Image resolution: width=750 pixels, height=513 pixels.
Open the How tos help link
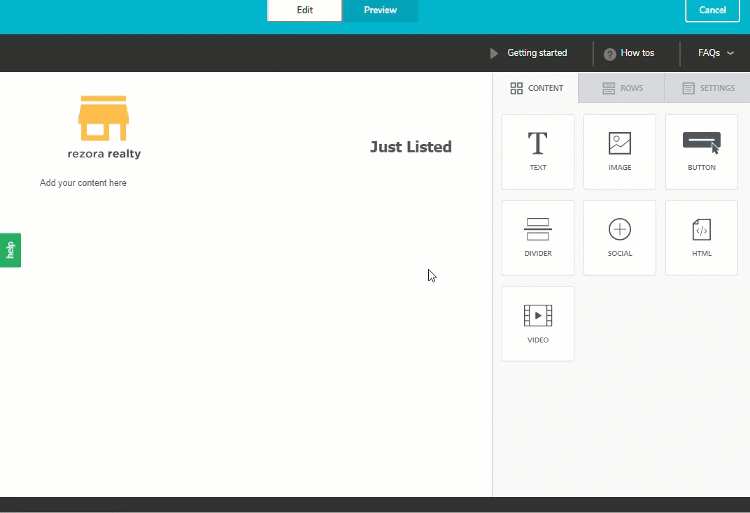pyautogui.click(x=629, y=53)
